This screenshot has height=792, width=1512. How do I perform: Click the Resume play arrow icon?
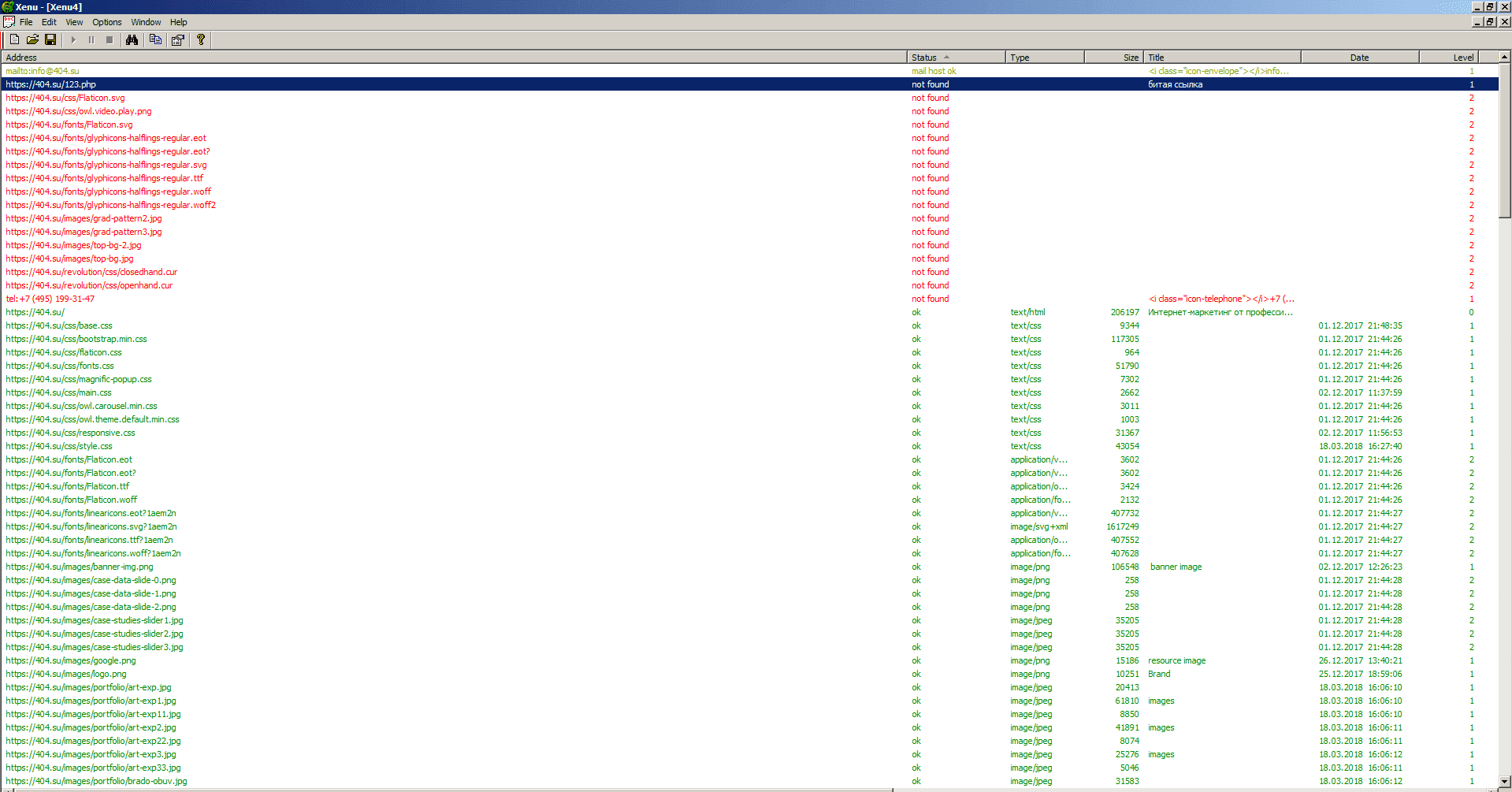(73, 39)
